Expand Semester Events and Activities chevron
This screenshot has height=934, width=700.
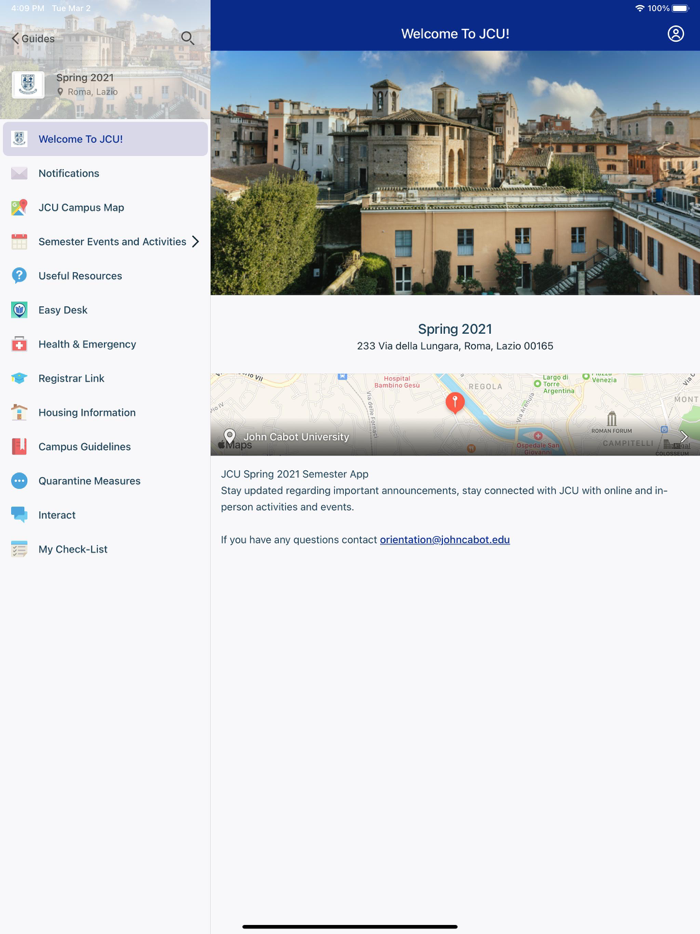click(195, 242)
